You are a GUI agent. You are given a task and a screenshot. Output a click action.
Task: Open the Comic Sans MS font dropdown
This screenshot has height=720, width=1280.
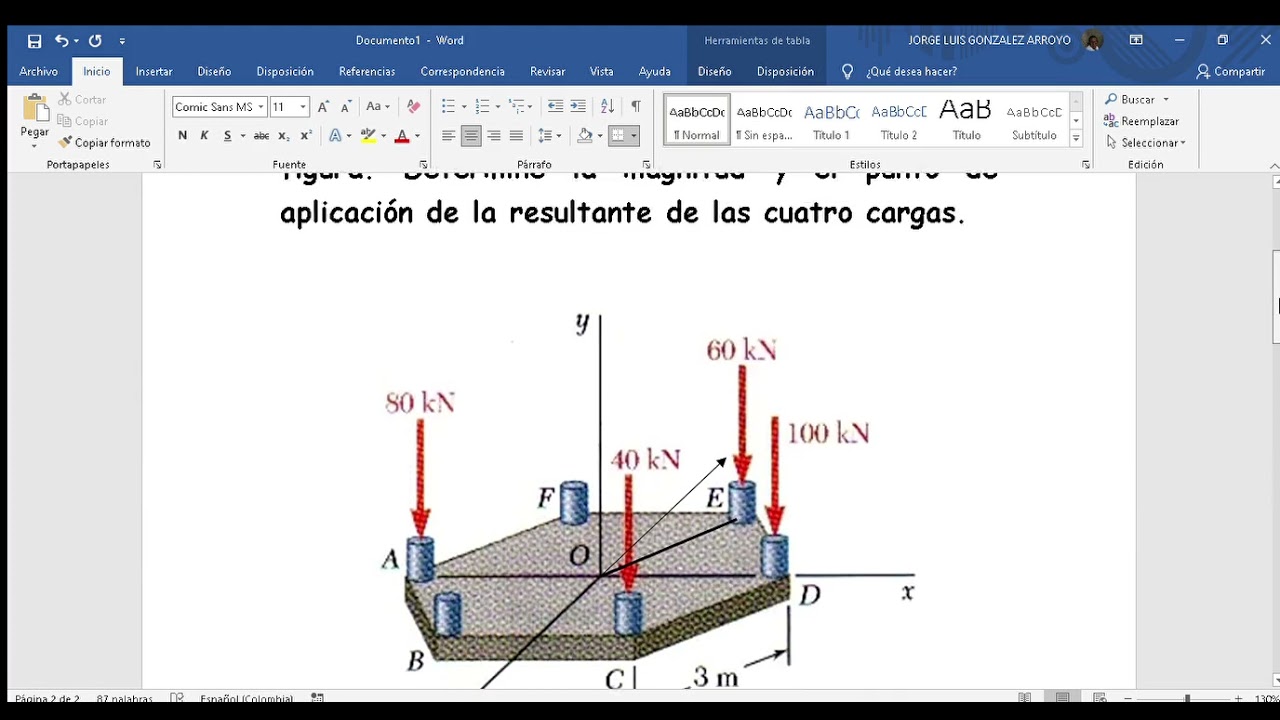(261, 107)
